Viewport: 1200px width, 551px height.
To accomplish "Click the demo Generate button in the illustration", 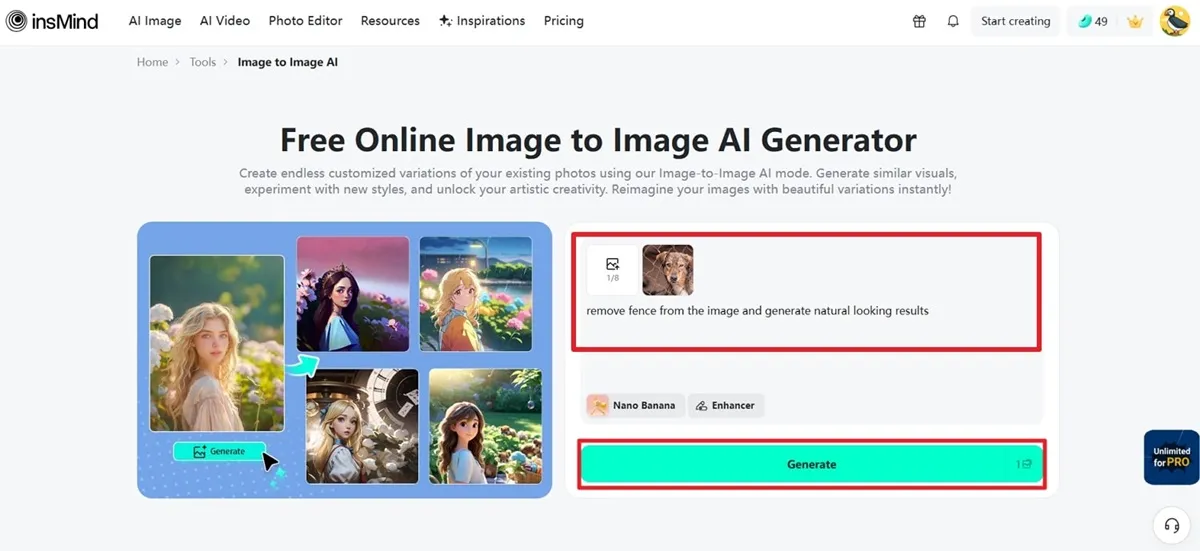I will coord(219,451).
